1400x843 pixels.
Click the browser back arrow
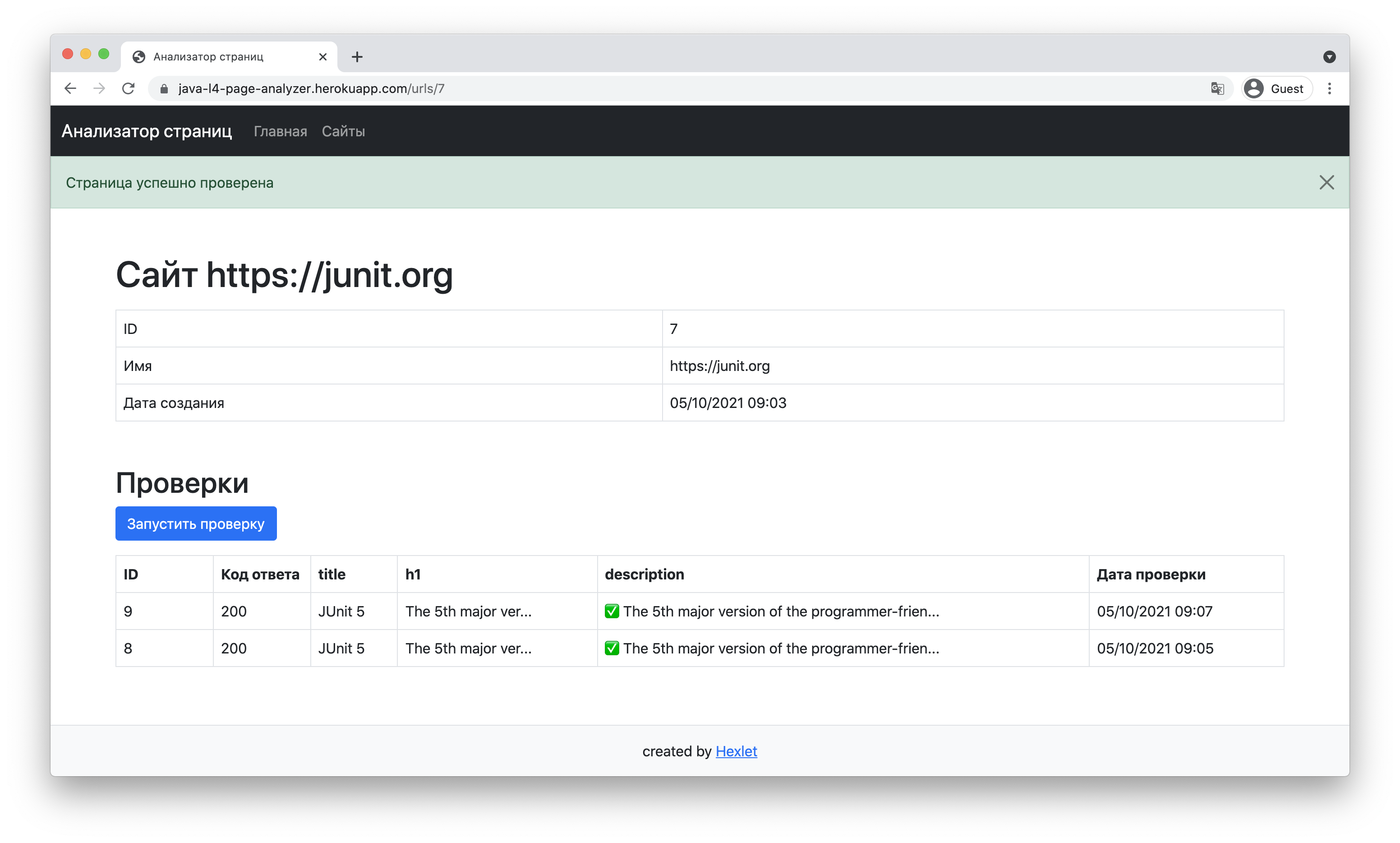[x=70, y=88]
